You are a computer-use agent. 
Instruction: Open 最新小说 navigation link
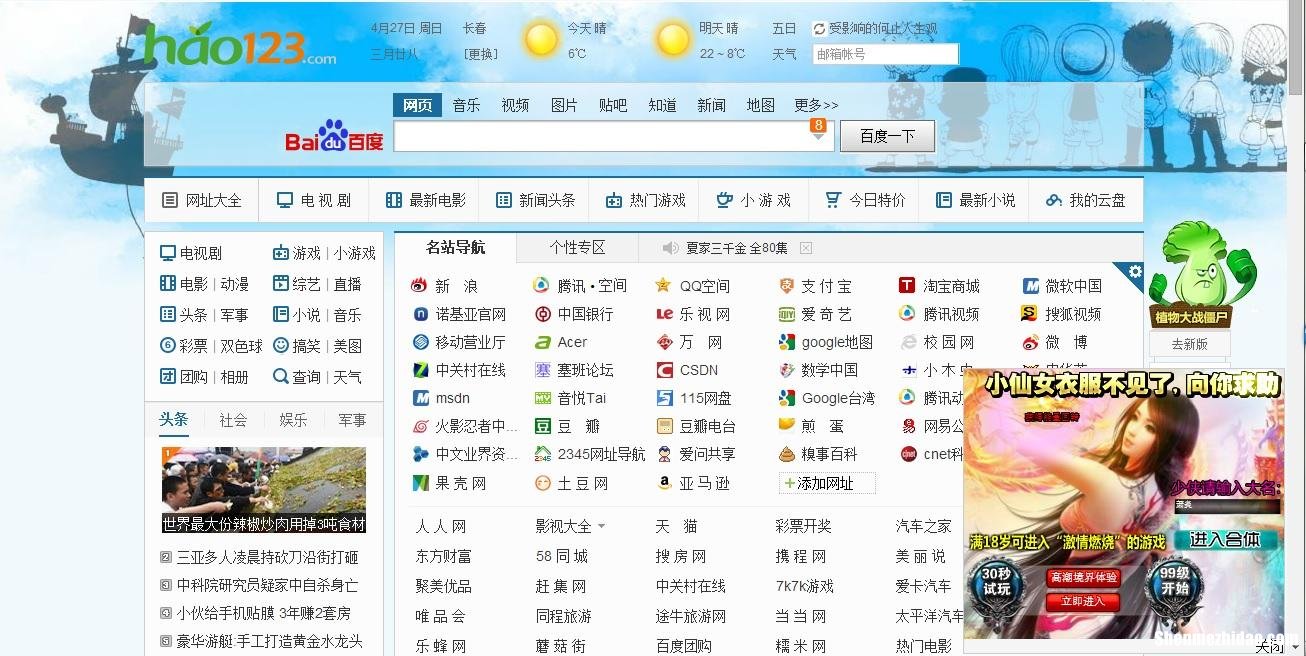click(x=975, y=200)
